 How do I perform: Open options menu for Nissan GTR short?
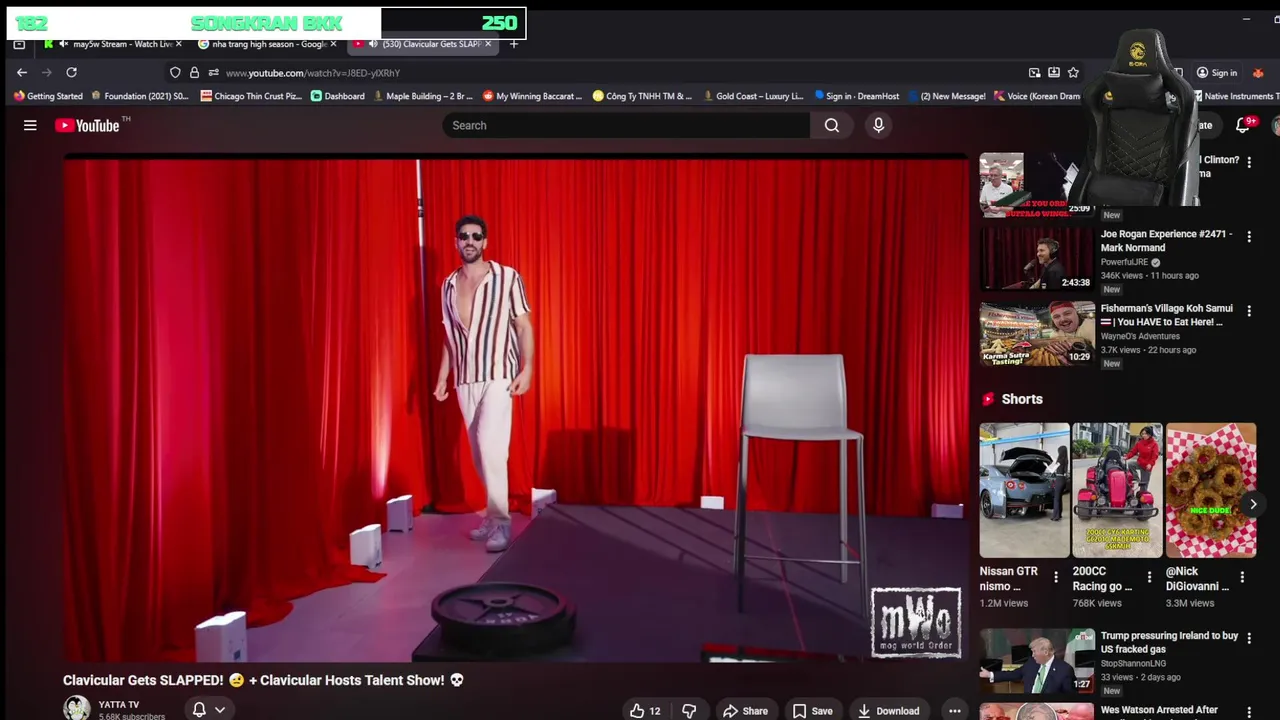1056,577
